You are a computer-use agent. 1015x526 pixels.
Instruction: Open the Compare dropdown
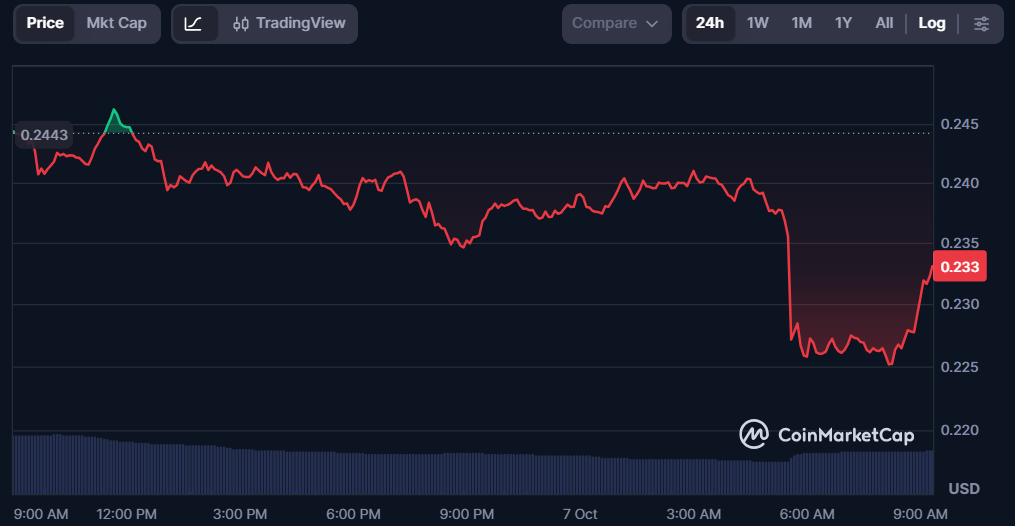[616, 24]
